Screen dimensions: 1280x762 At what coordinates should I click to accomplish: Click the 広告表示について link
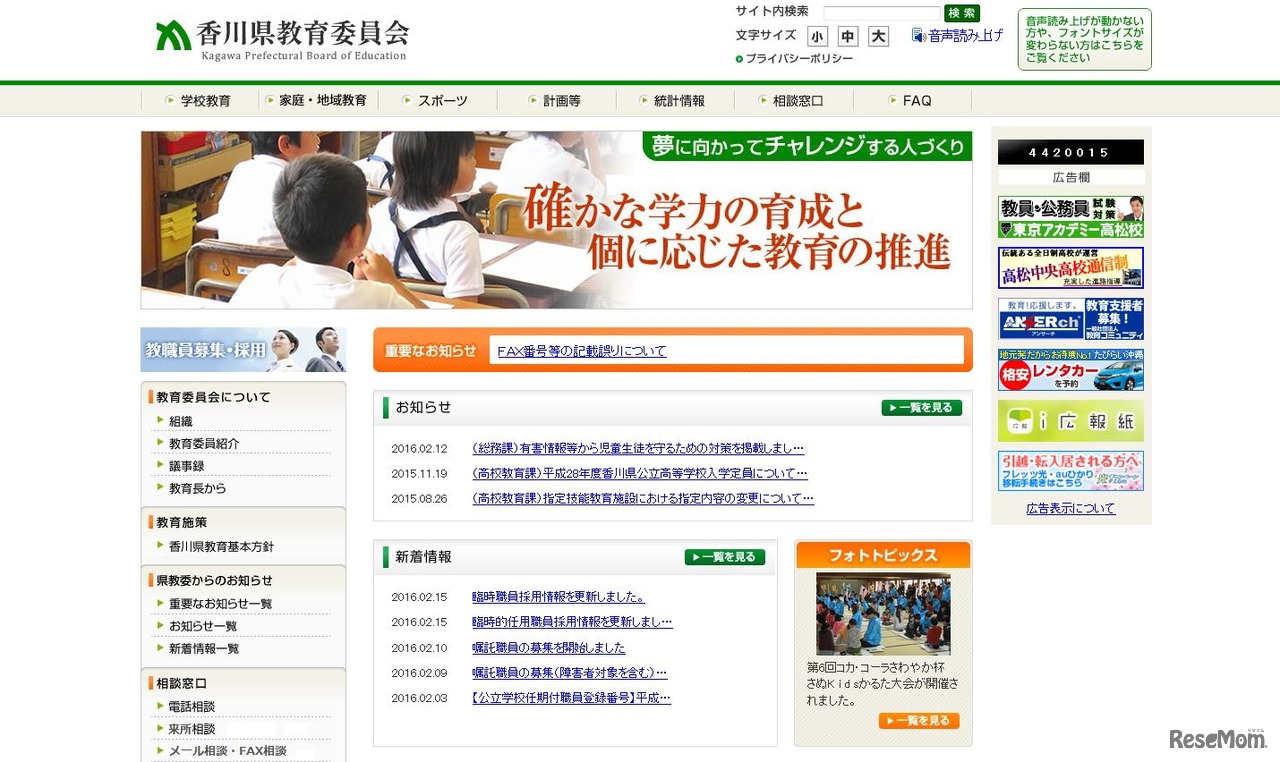(x=1069, y=509)
